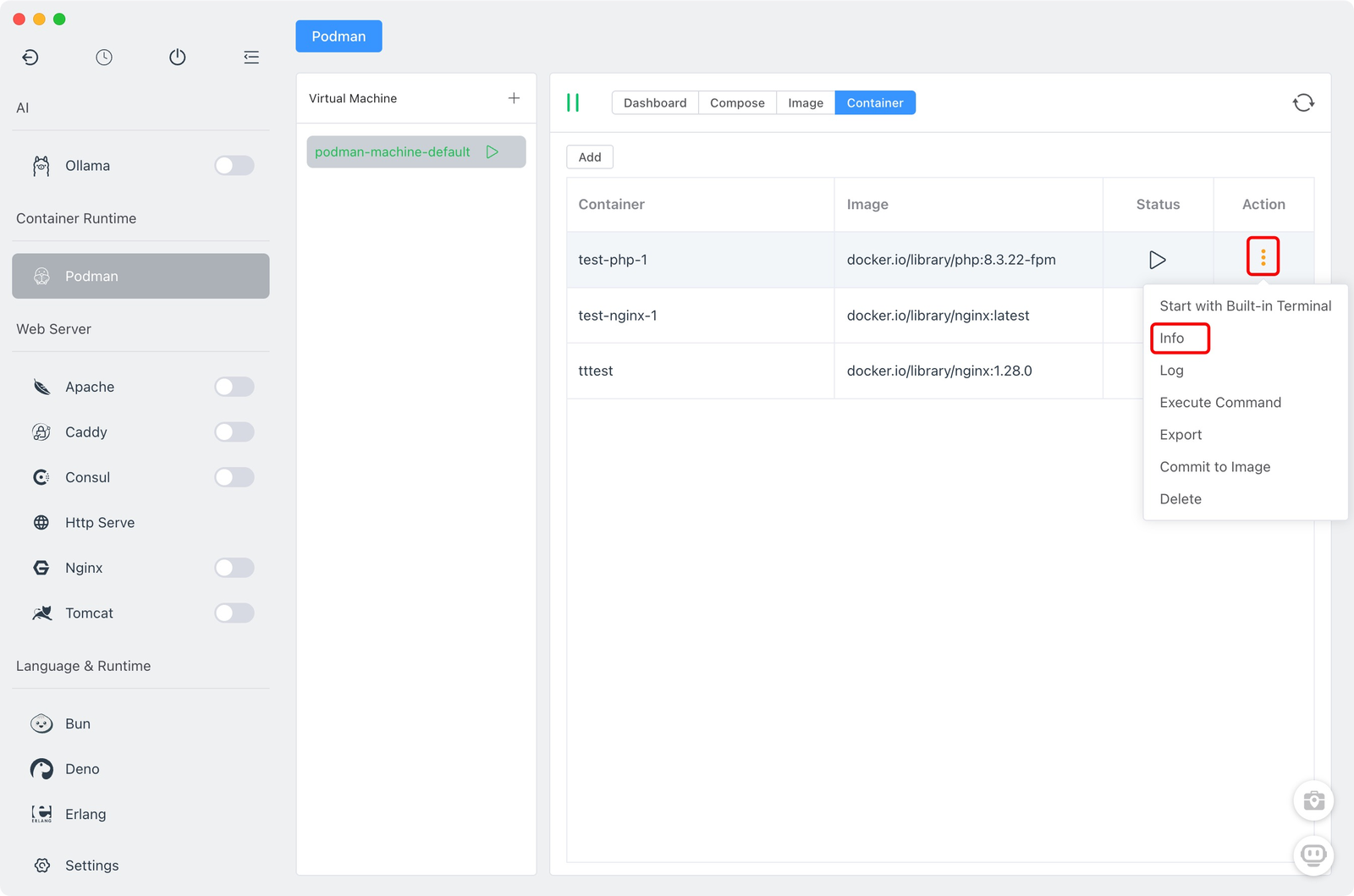Collapse sidebar using the list menu icon
This screenshot has width=1354, height=896.
click(251, 58)
